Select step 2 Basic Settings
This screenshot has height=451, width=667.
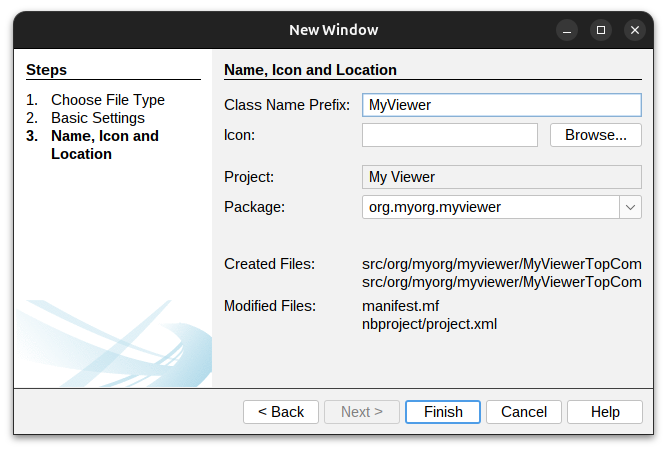click(x=98, y=118)
